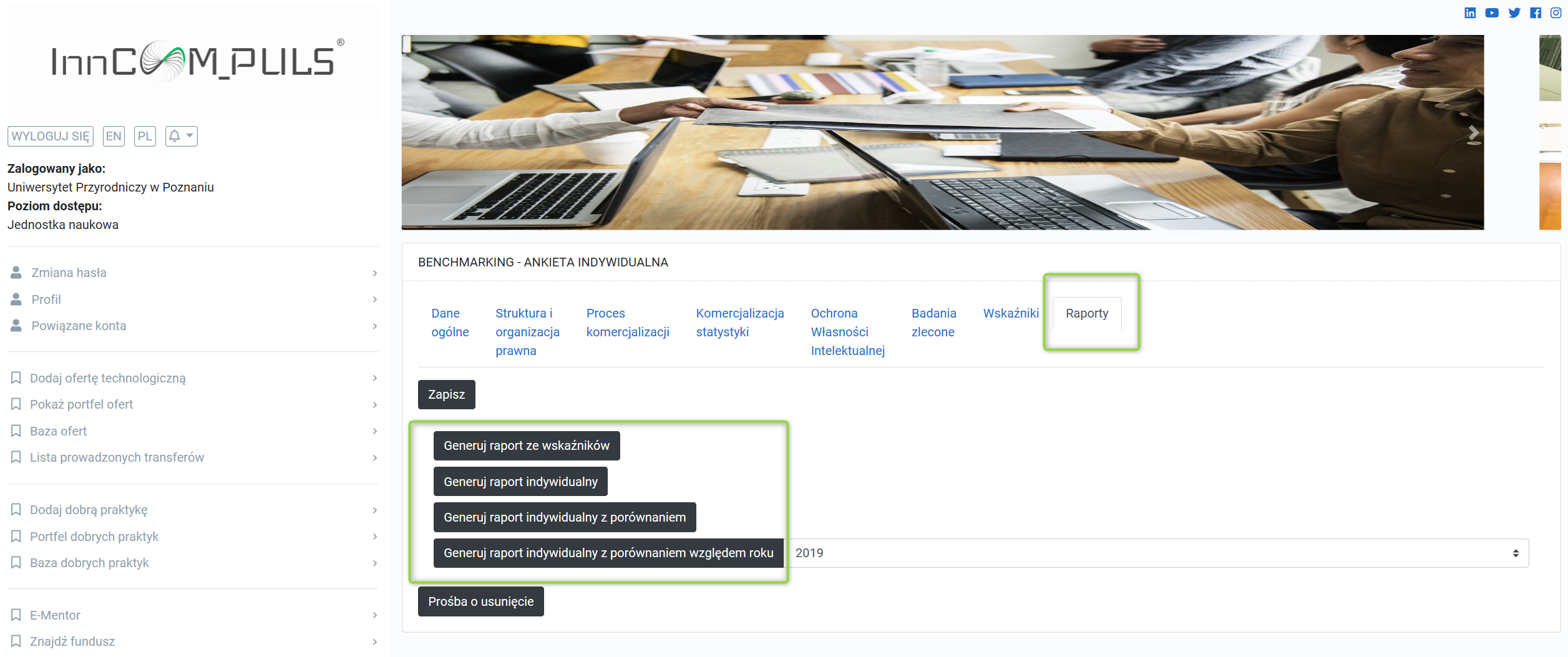1568x657 pixels.
Task: Switch to the Wskaźniki tab
Action: [x=1010, y=313]
